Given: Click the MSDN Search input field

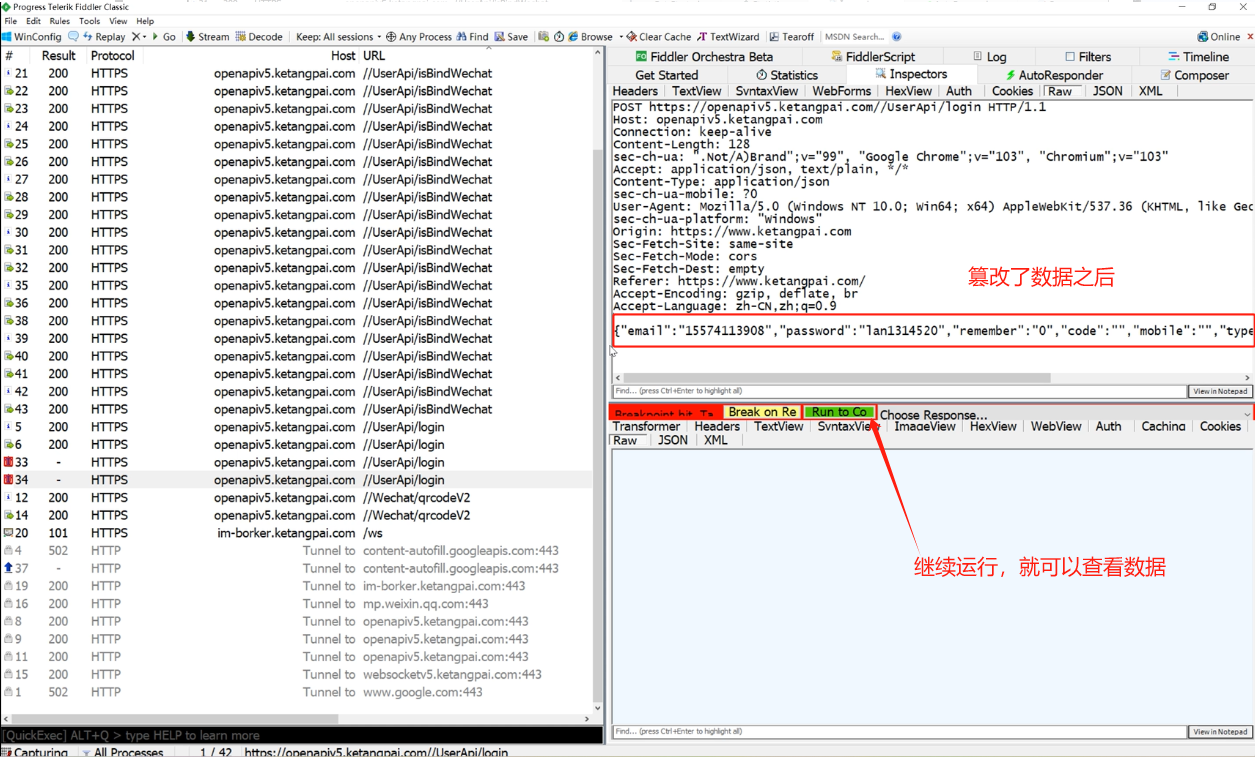Looking at the screenshot, I should [855, 37].
